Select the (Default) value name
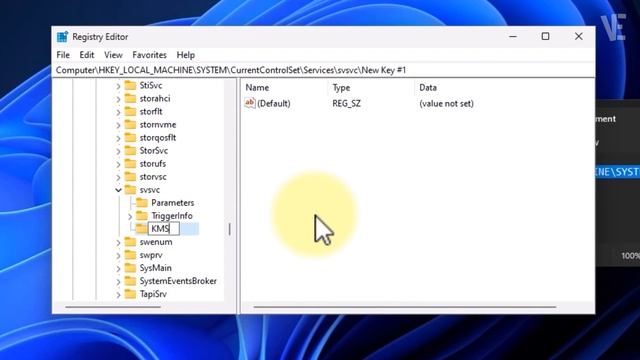Screen dimensions: 640x360 point(273,103)
